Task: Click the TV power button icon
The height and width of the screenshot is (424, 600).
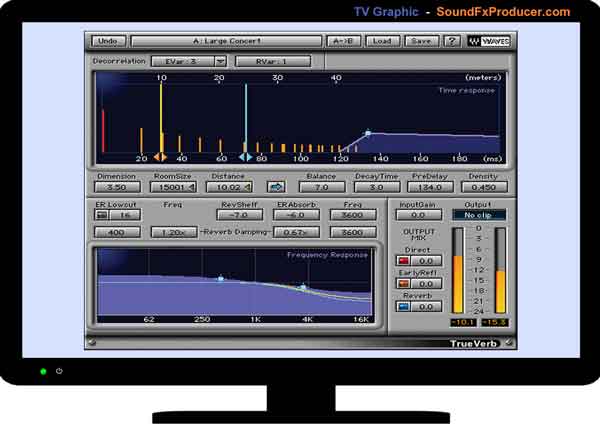Action: 59,371
